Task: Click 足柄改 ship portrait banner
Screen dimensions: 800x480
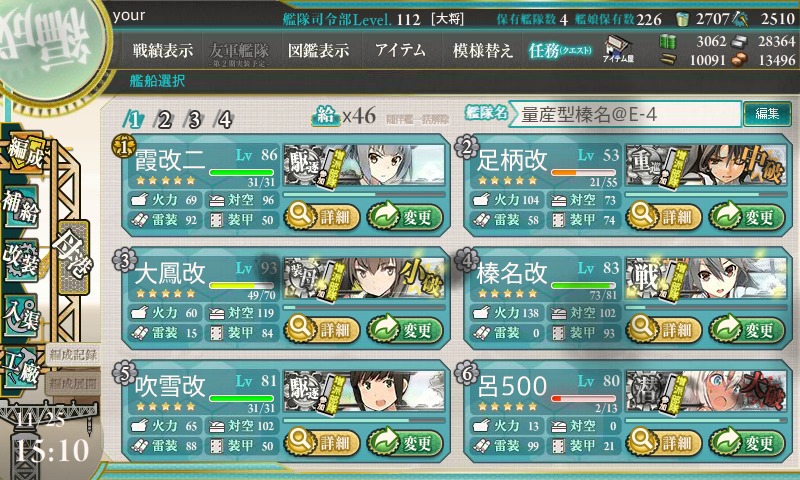Action: pyautogui.click(x=706, y=165)
